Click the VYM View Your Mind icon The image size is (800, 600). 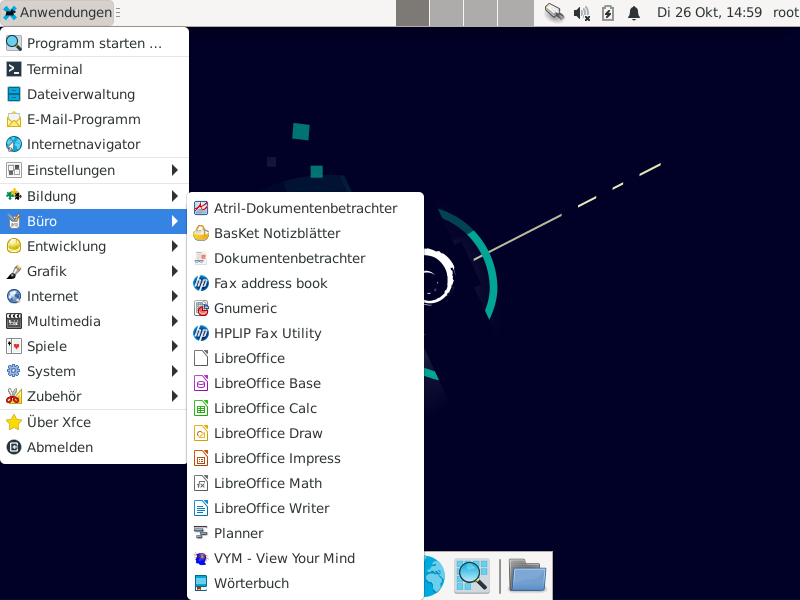coord(201,558)
